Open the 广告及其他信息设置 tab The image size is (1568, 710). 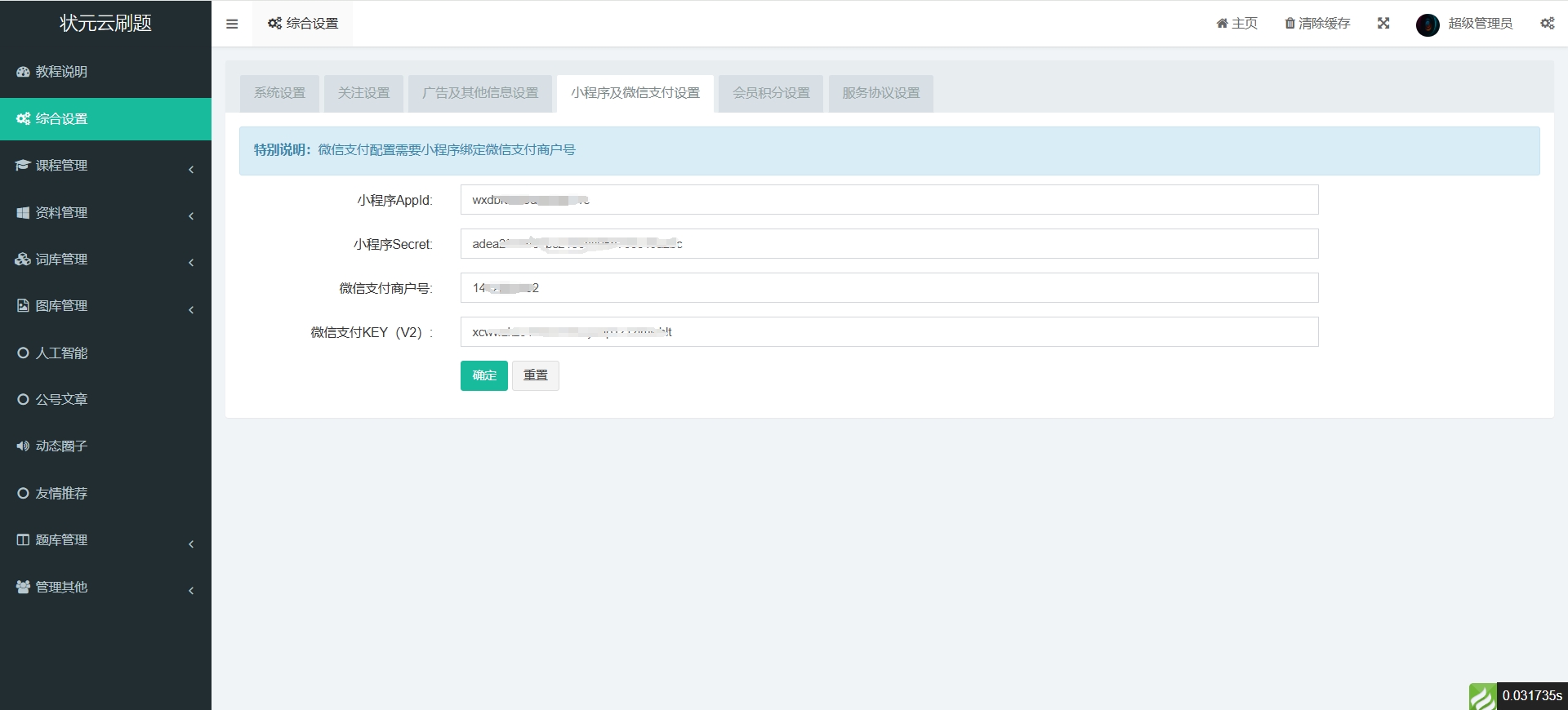pos(480,93)
